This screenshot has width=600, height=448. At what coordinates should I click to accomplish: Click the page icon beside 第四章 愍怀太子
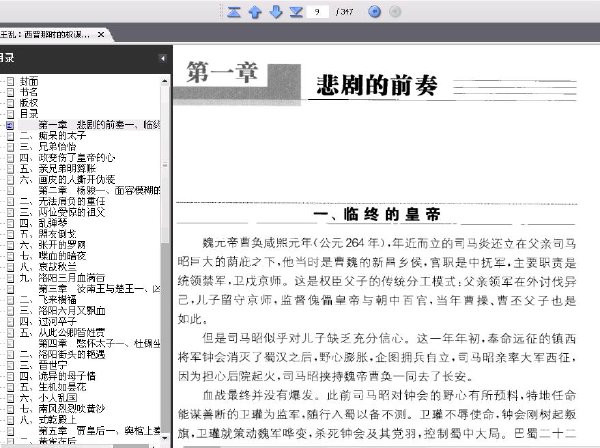tap(10, 344)
